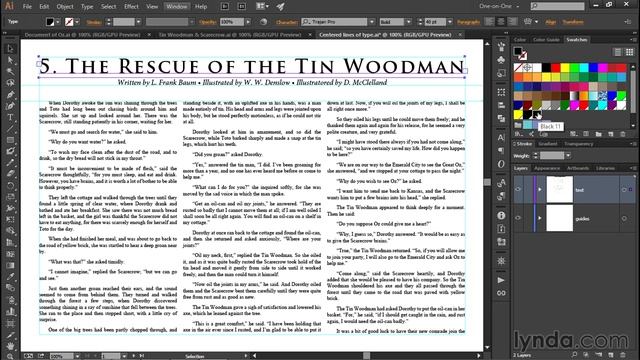The image size is (640, 360).
Task: Select the Rectangle tool
Action: 10,140
